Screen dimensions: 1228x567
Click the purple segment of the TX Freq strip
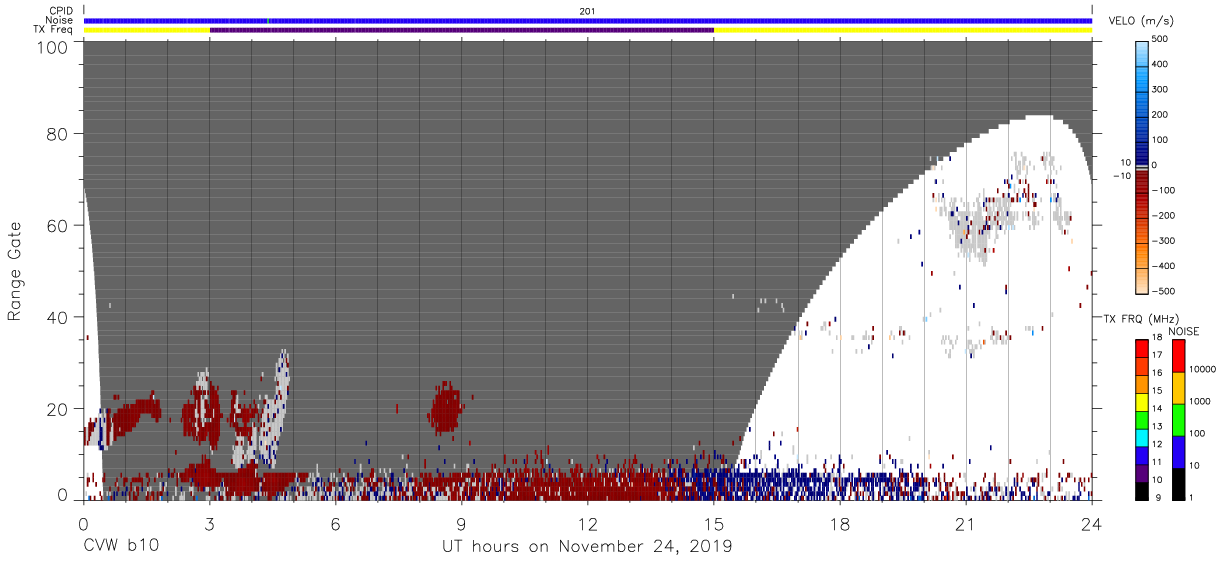462,30
